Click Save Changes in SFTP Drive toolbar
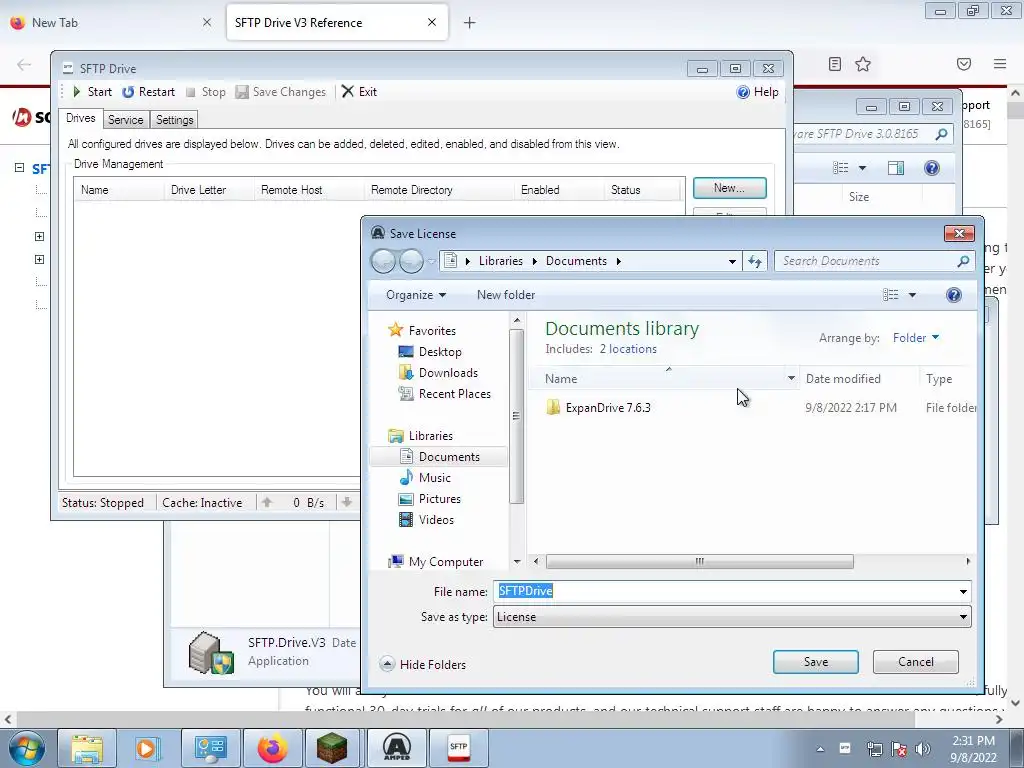 coord(281,92)
